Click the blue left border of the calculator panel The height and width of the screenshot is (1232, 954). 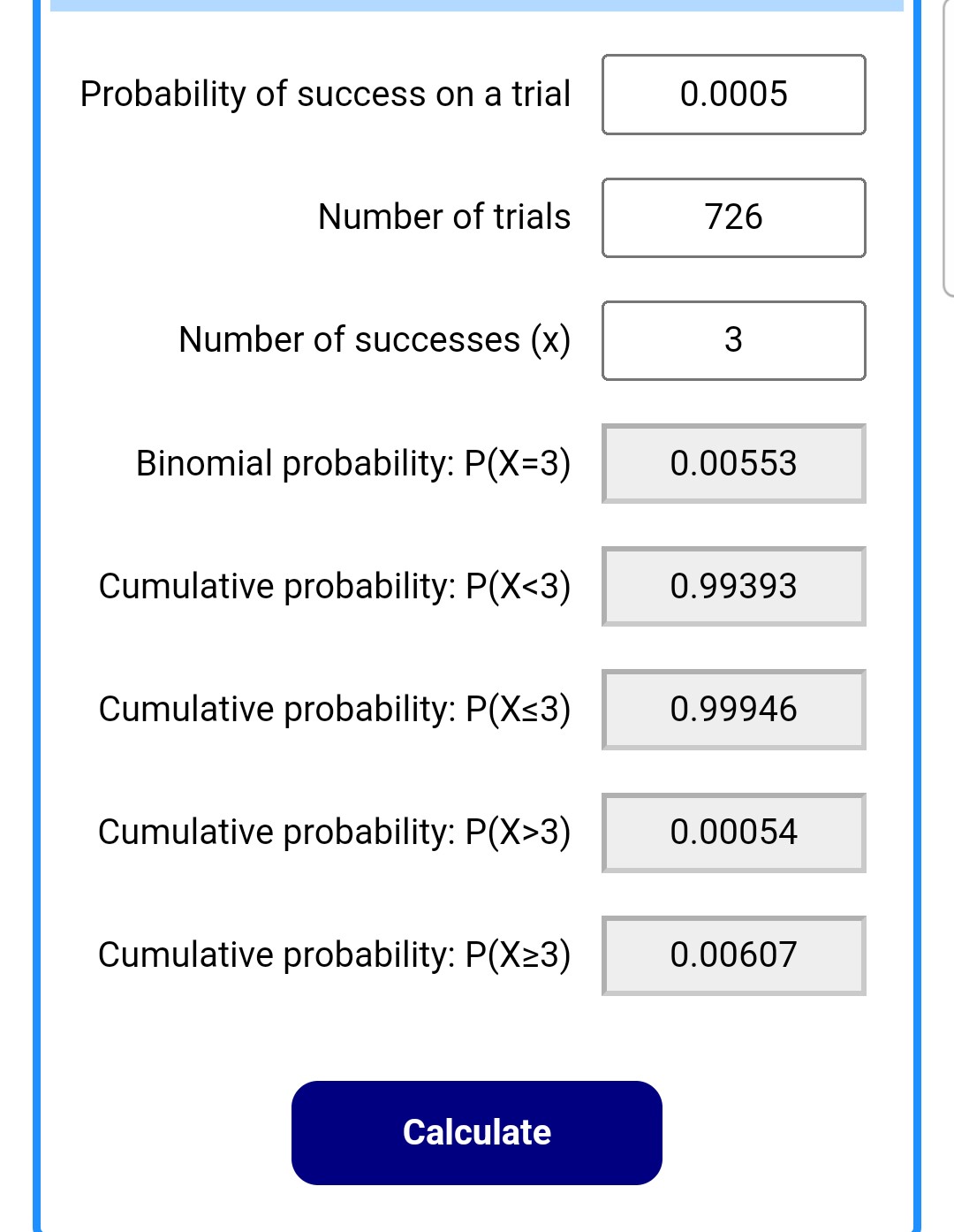(x=37, y=619)
